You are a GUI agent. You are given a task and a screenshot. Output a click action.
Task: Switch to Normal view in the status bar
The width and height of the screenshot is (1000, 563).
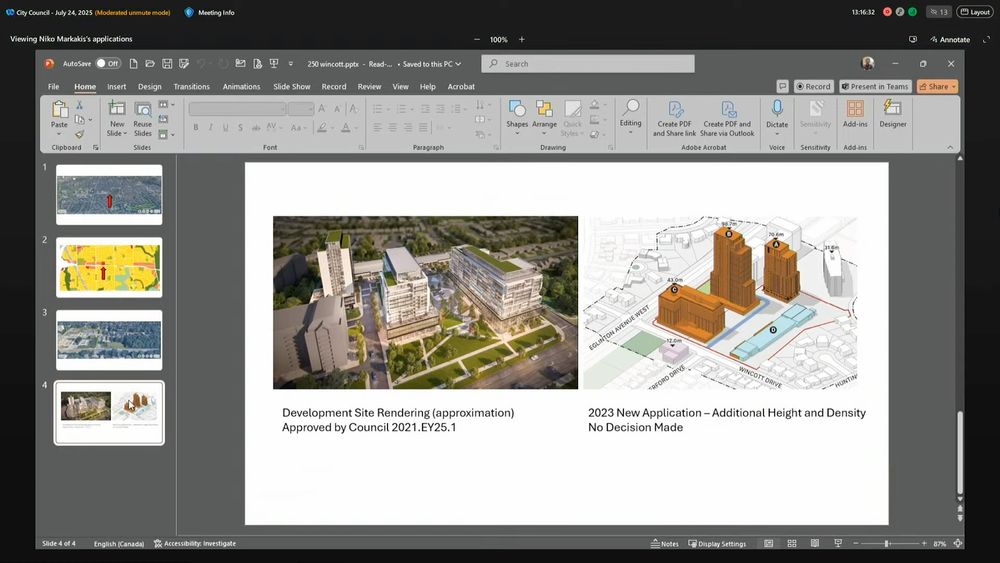[768, 543]
